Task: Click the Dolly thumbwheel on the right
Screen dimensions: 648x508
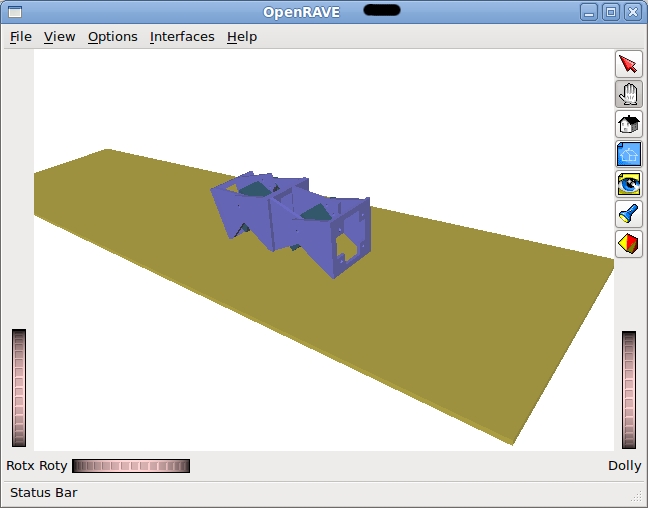Action: 629,390
